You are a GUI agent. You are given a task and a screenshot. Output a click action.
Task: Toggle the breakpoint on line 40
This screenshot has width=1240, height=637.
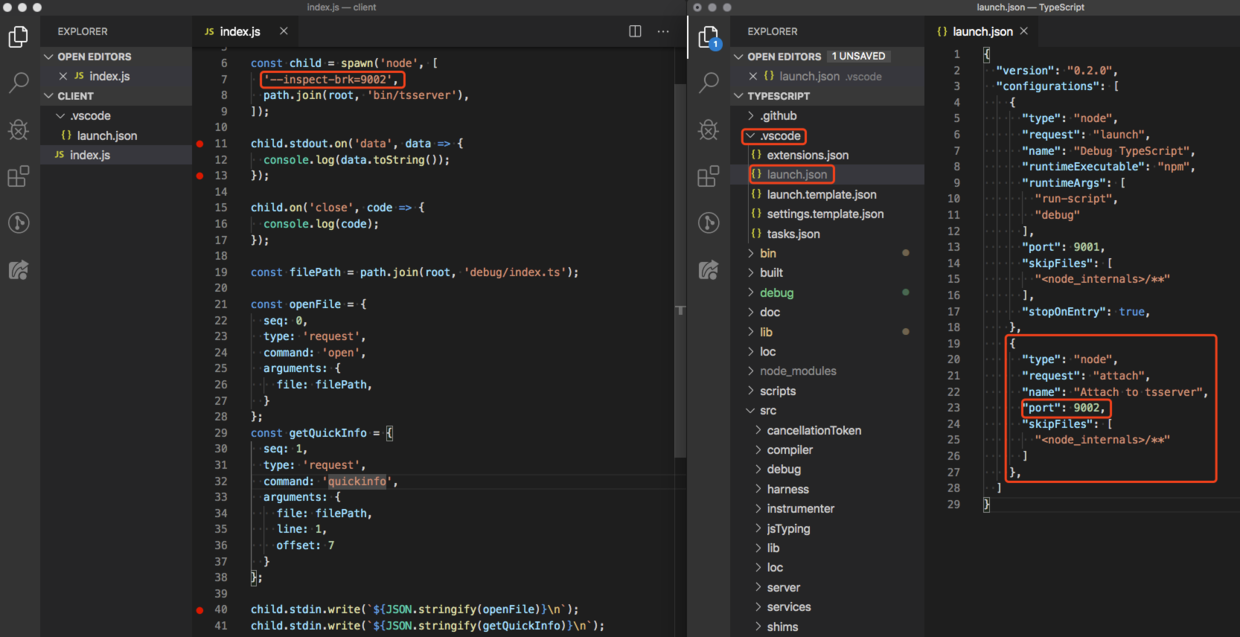tap(201, 609)
